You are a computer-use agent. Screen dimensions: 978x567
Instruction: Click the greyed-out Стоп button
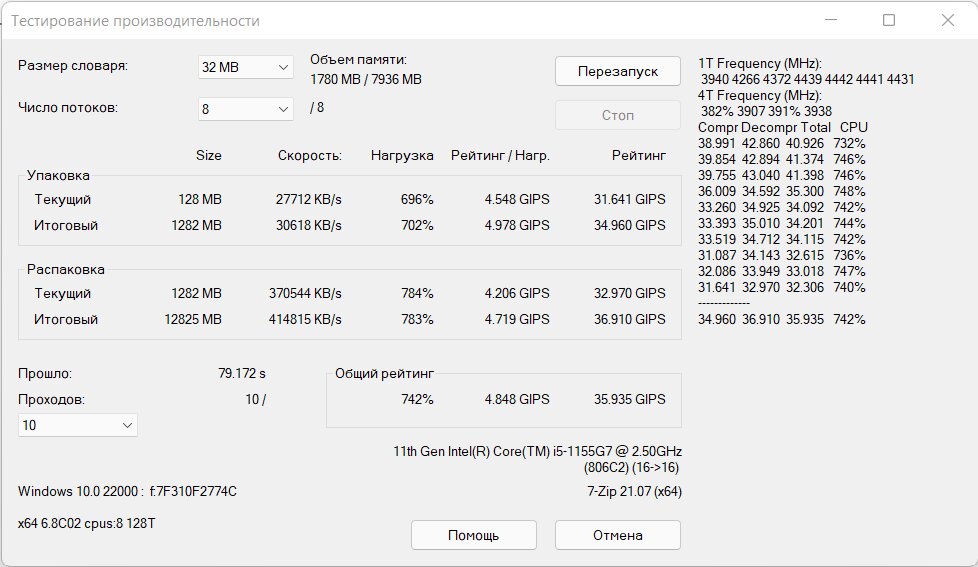point(617,115)
